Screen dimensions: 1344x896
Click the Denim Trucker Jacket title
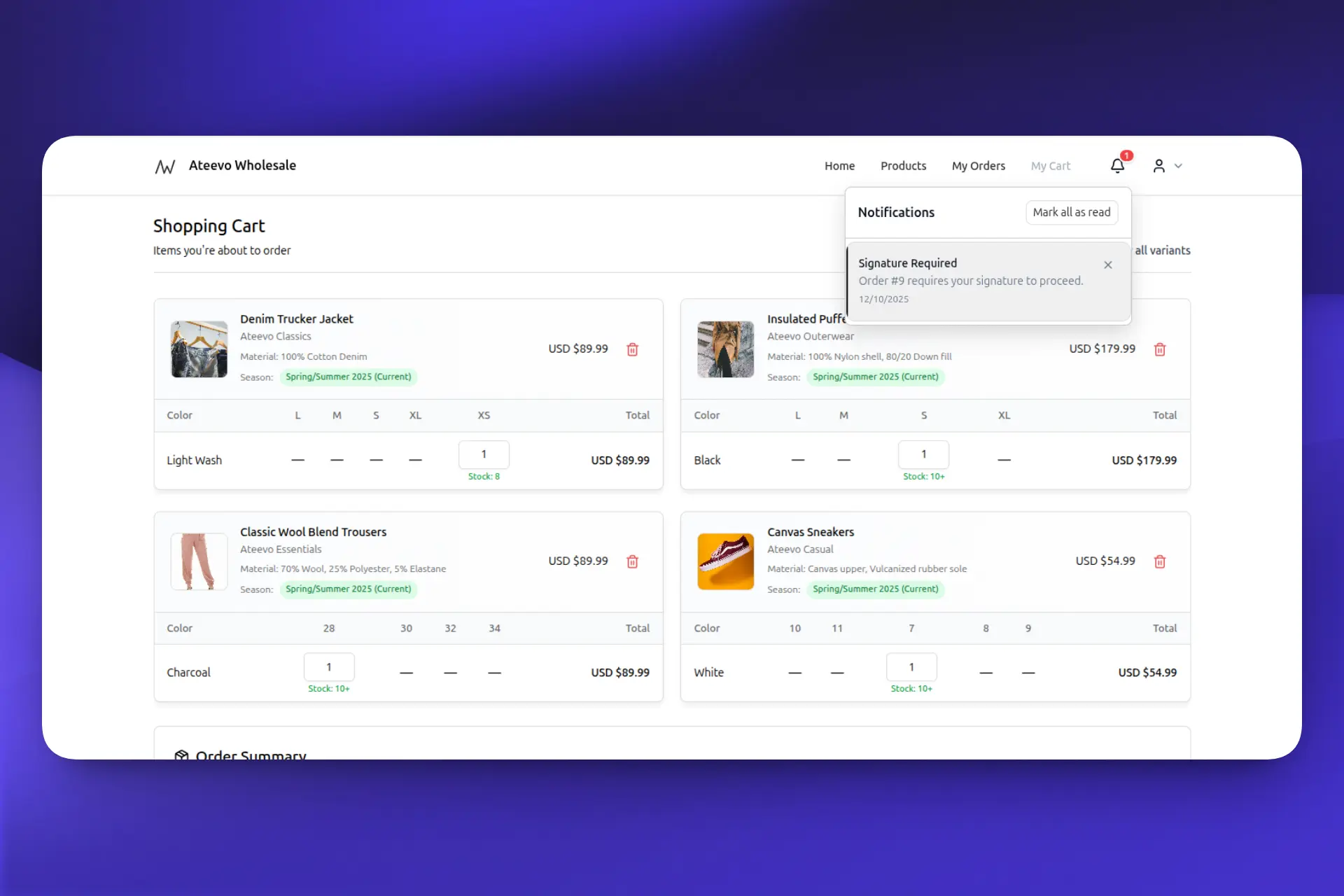pos(297,318)
